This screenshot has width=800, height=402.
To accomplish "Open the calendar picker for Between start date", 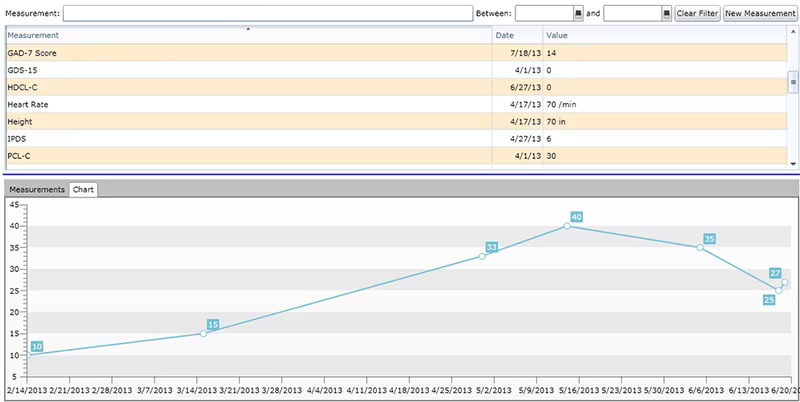I will tap(578, 13).
